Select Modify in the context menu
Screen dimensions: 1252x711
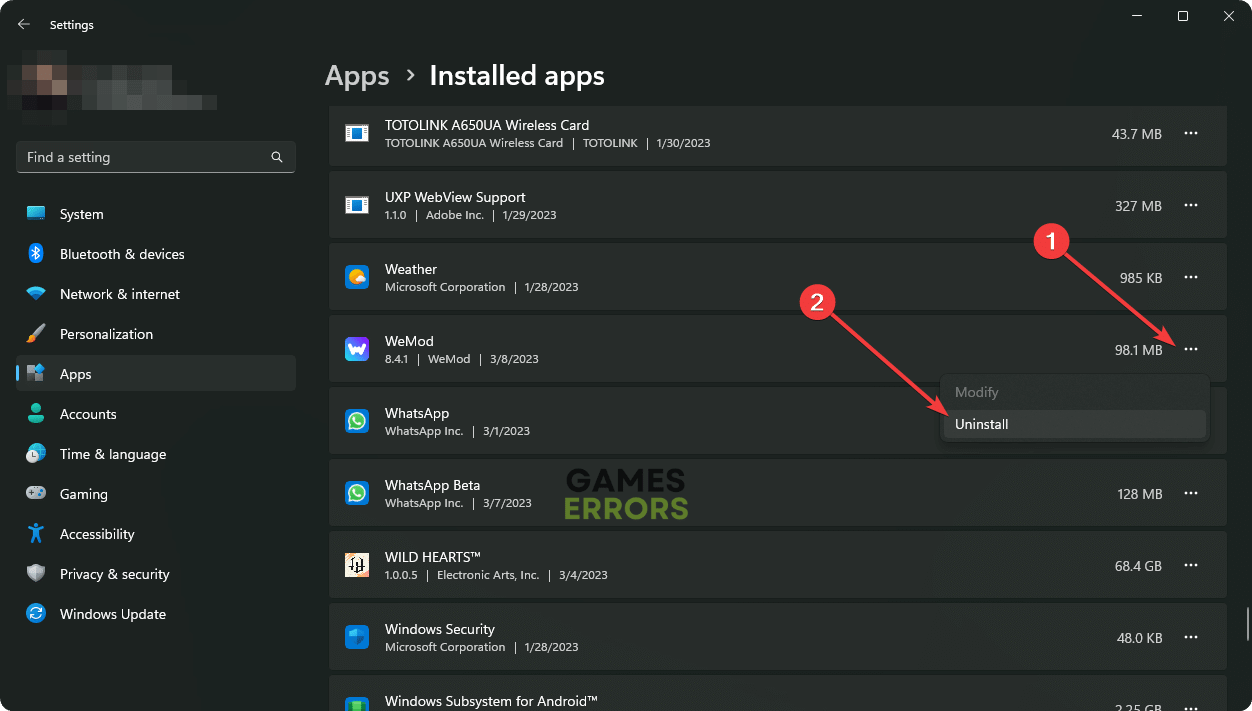point(977,392)
